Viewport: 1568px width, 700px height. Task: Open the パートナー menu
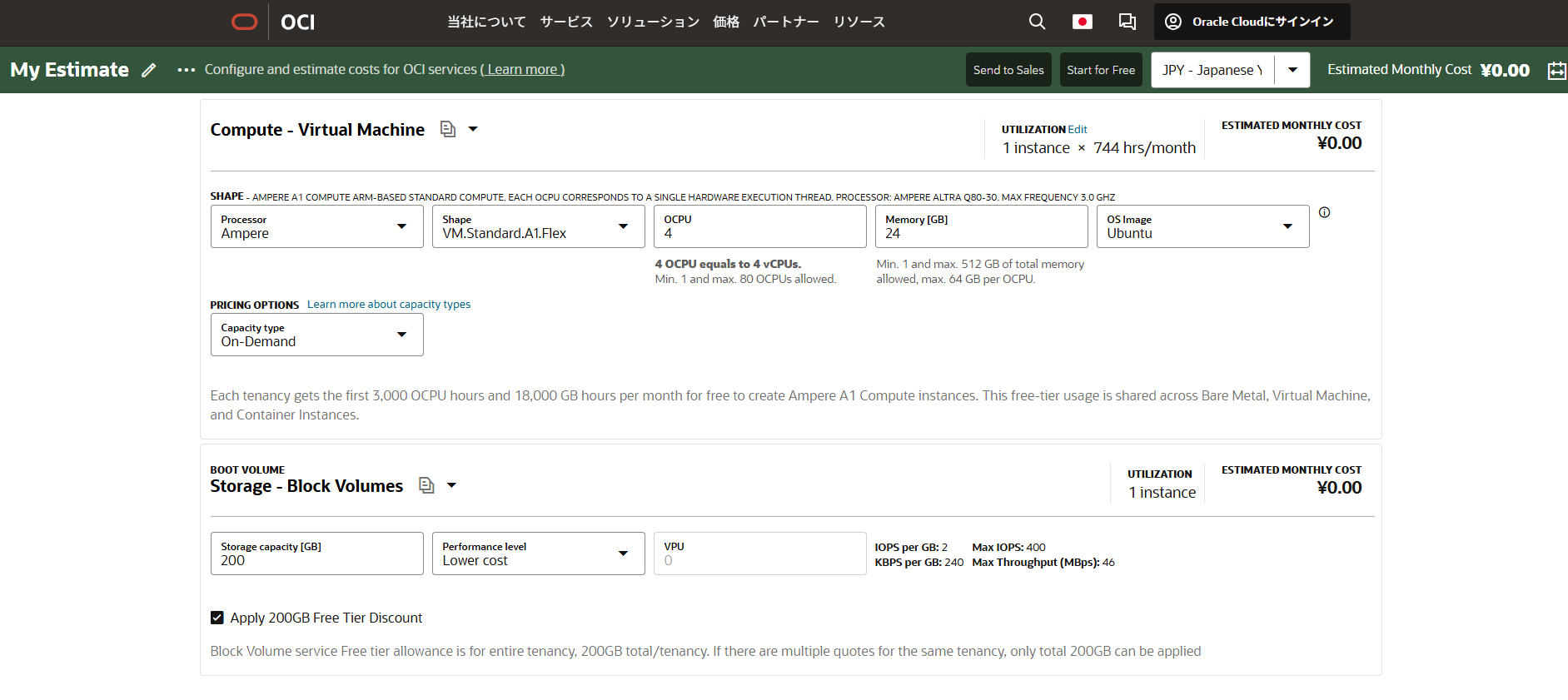point(786,22)
